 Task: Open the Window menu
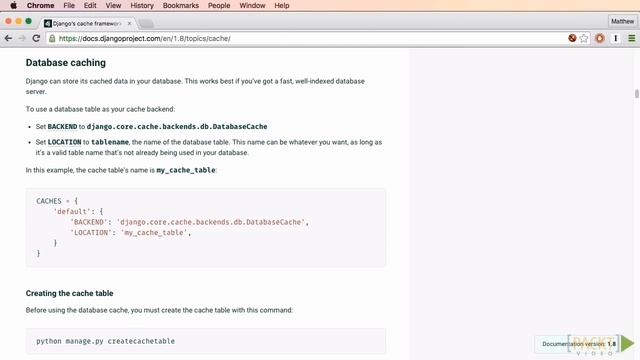click(252, 5)
